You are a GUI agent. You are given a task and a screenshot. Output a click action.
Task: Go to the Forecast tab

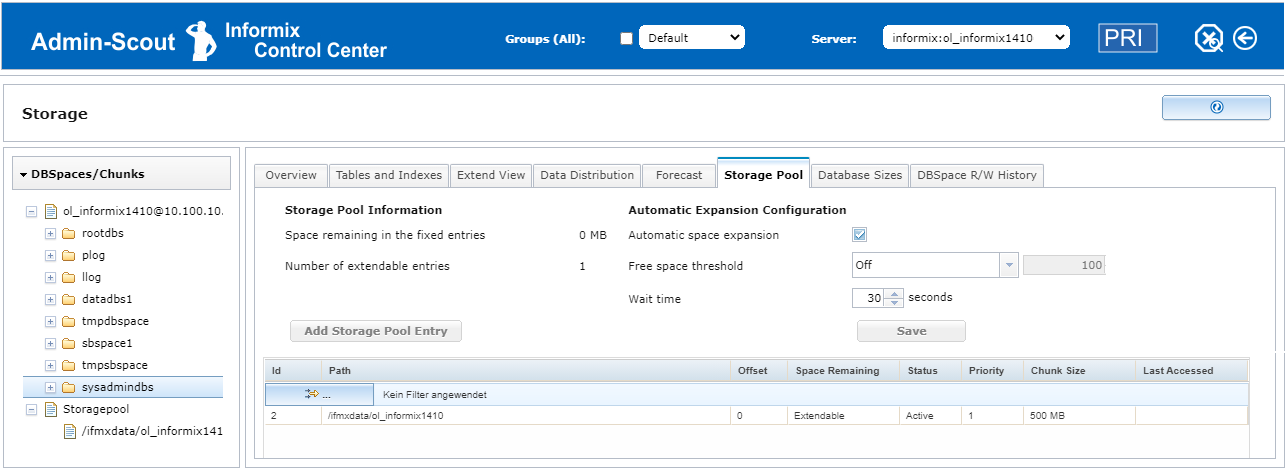[x=679, y=175]
